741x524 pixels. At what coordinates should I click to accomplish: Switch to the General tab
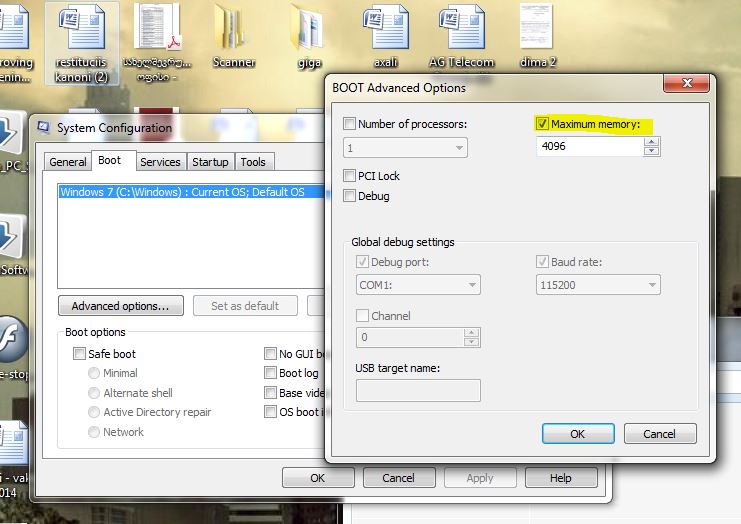coord(68,162)
